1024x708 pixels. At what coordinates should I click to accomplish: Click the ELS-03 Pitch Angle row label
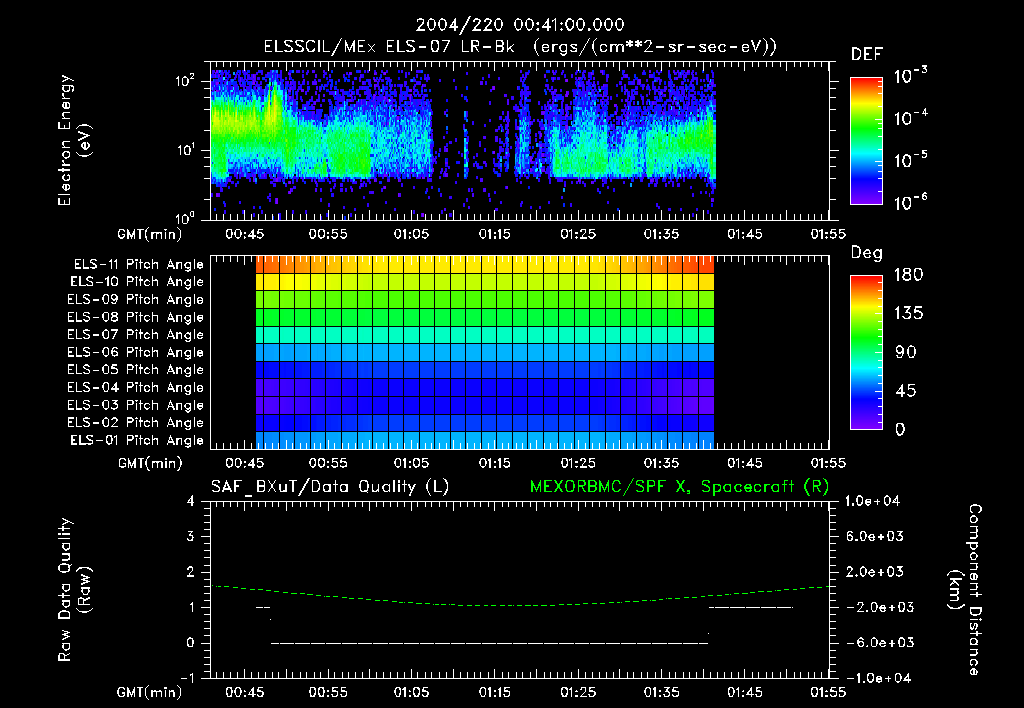coord(135,406)
